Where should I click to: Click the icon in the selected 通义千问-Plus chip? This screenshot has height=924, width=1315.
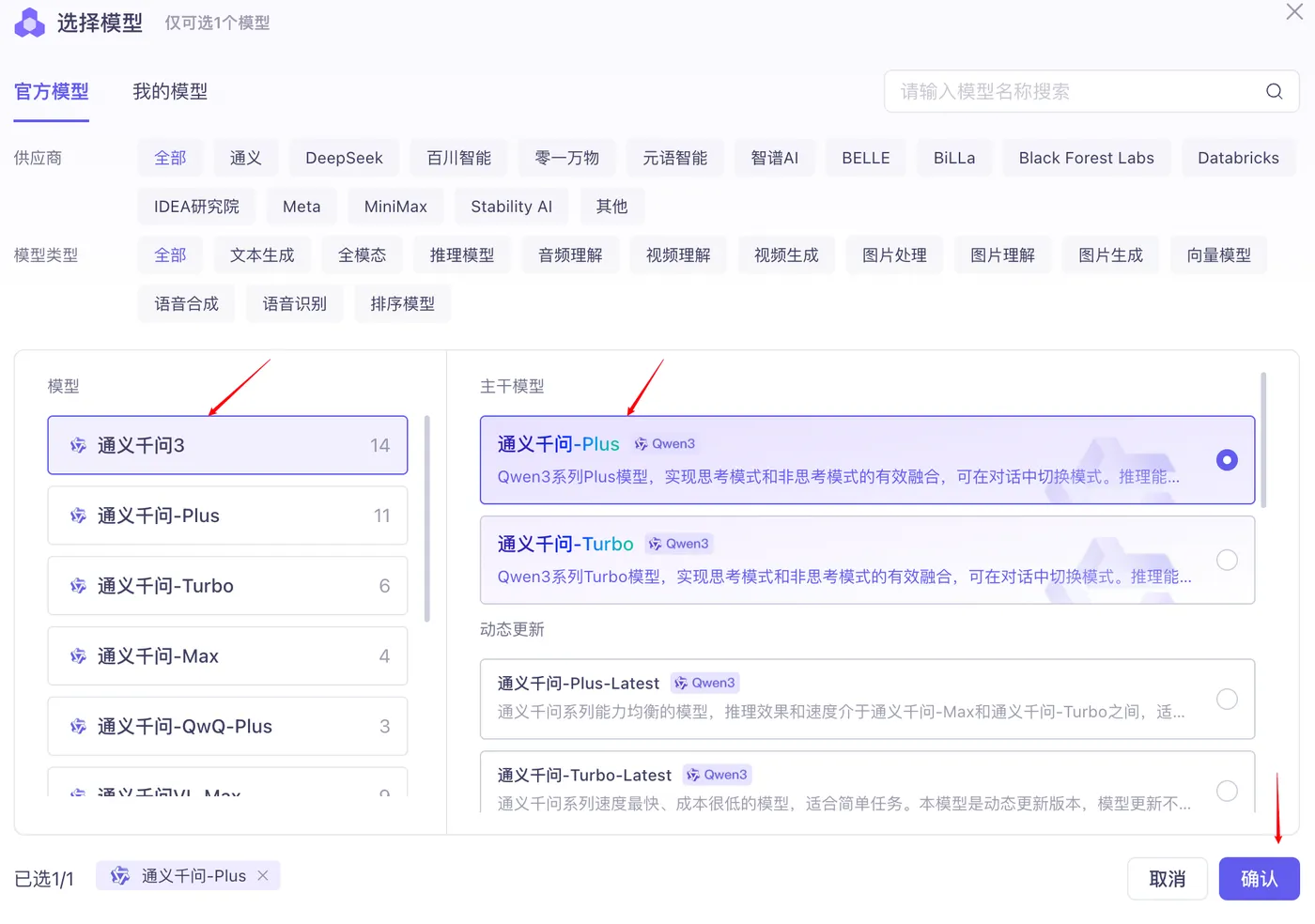120,876
